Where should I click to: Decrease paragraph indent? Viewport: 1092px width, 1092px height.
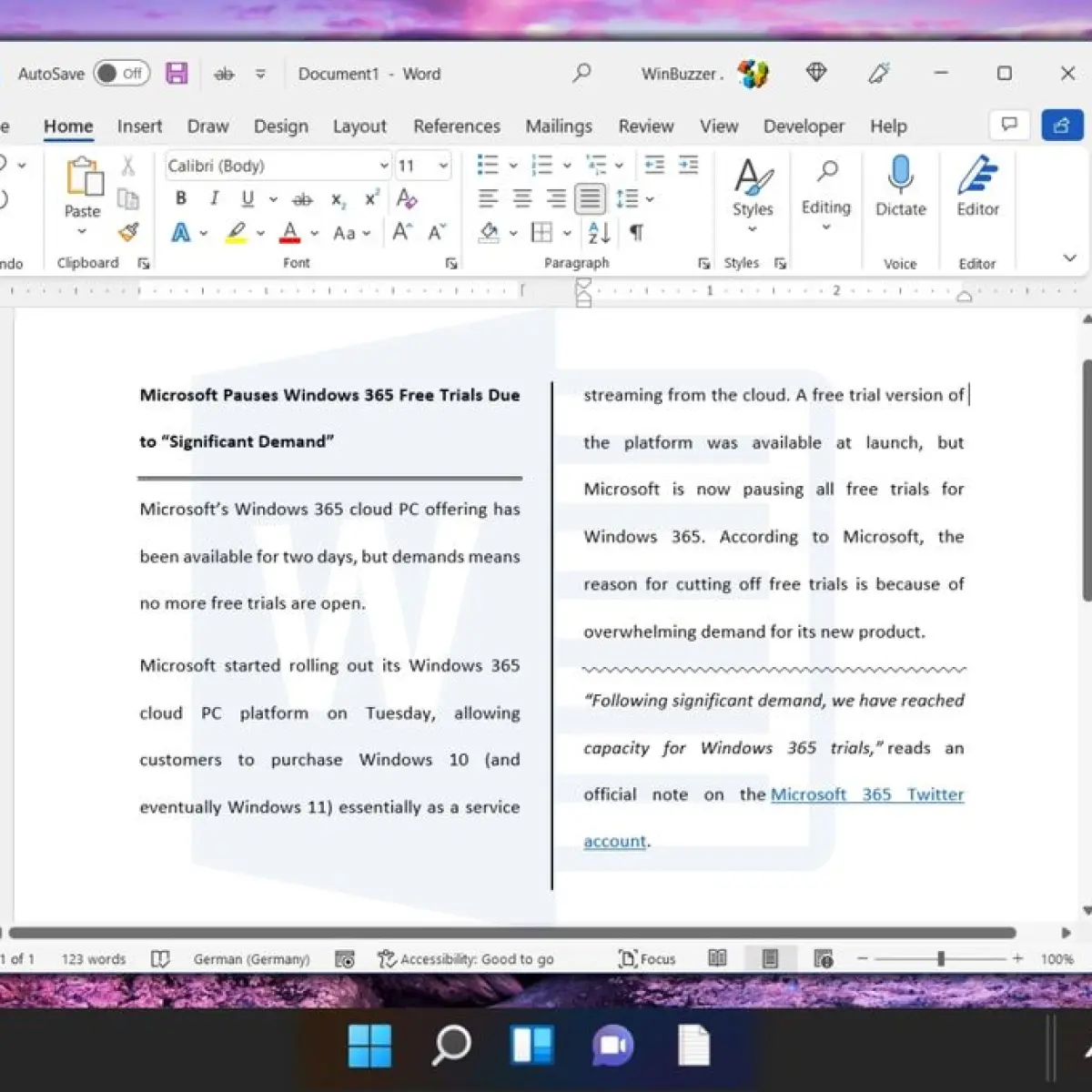654,165
